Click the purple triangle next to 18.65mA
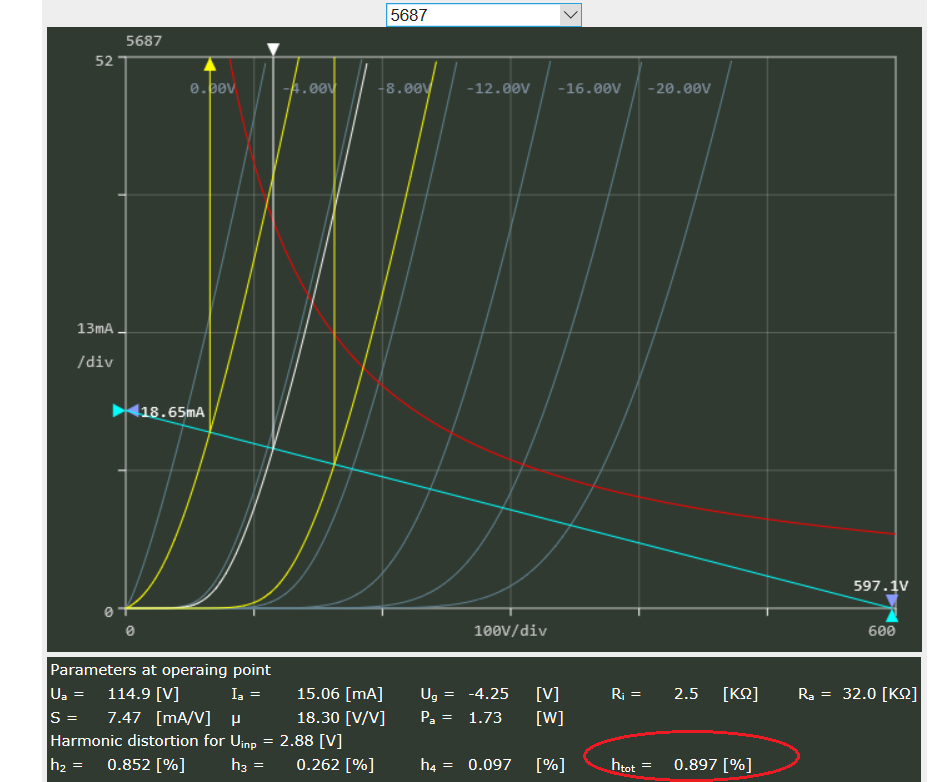949x782 pixels. pyautogui.click(x=133, y=411)
